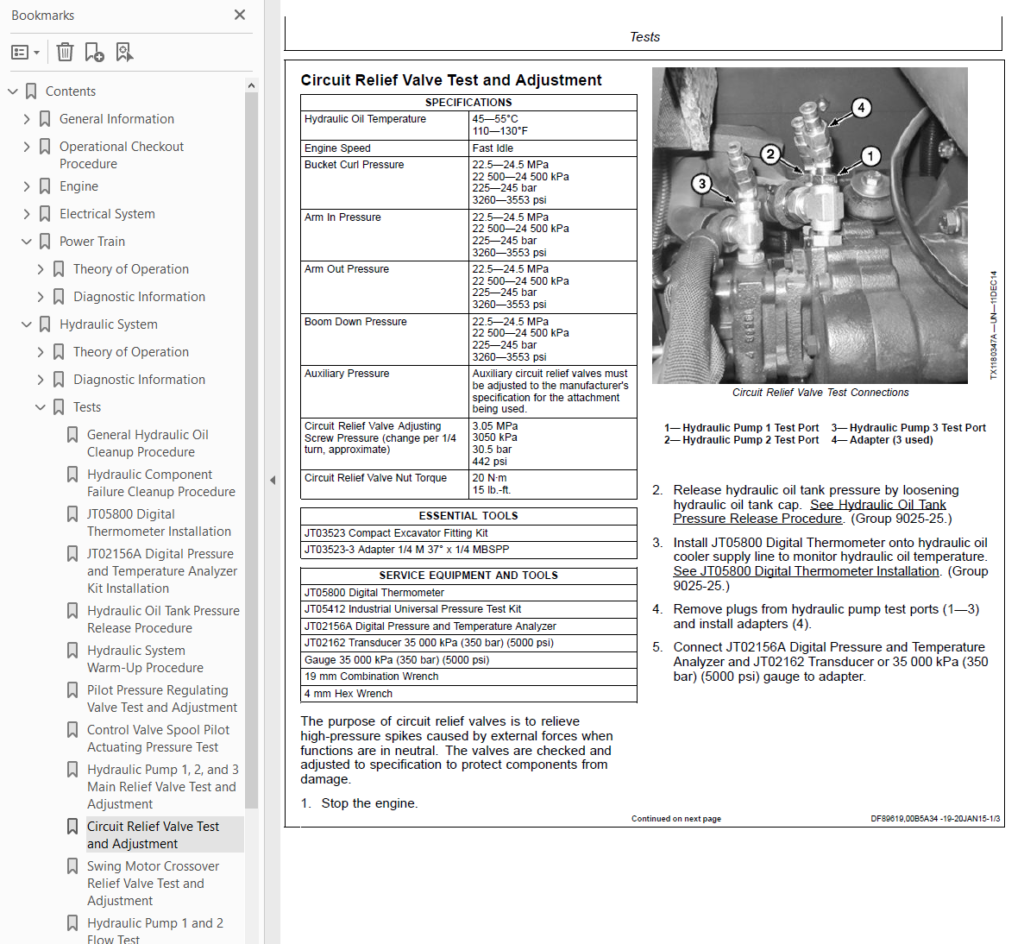The width and height of the screenshot is (1024, 944).
Task: Click the find current bookmark icon
Action: tap(123, 52)
